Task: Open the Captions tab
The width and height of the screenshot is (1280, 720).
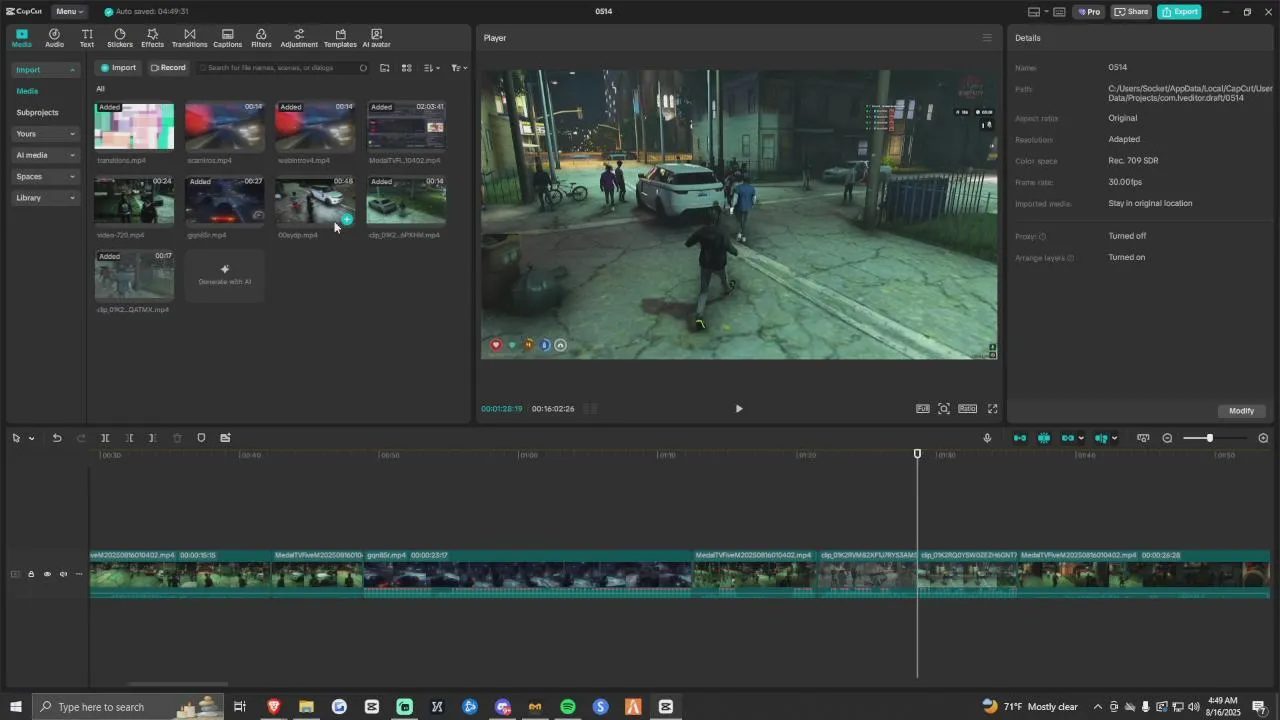Action: [x=227, y=38]
